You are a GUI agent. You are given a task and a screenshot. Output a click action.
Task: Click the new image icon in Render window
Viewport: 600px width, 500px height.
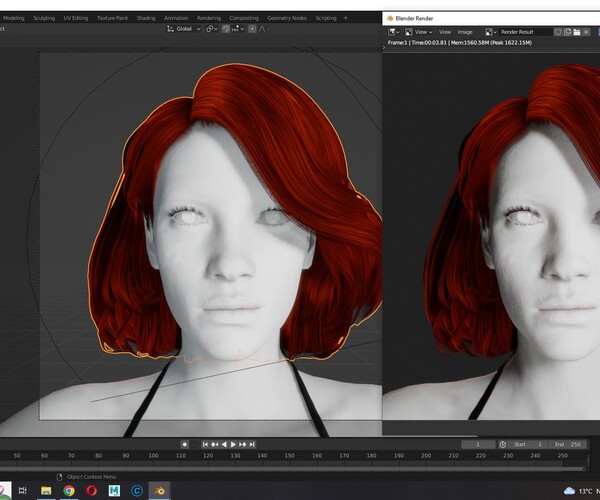[x=567, y=32]
